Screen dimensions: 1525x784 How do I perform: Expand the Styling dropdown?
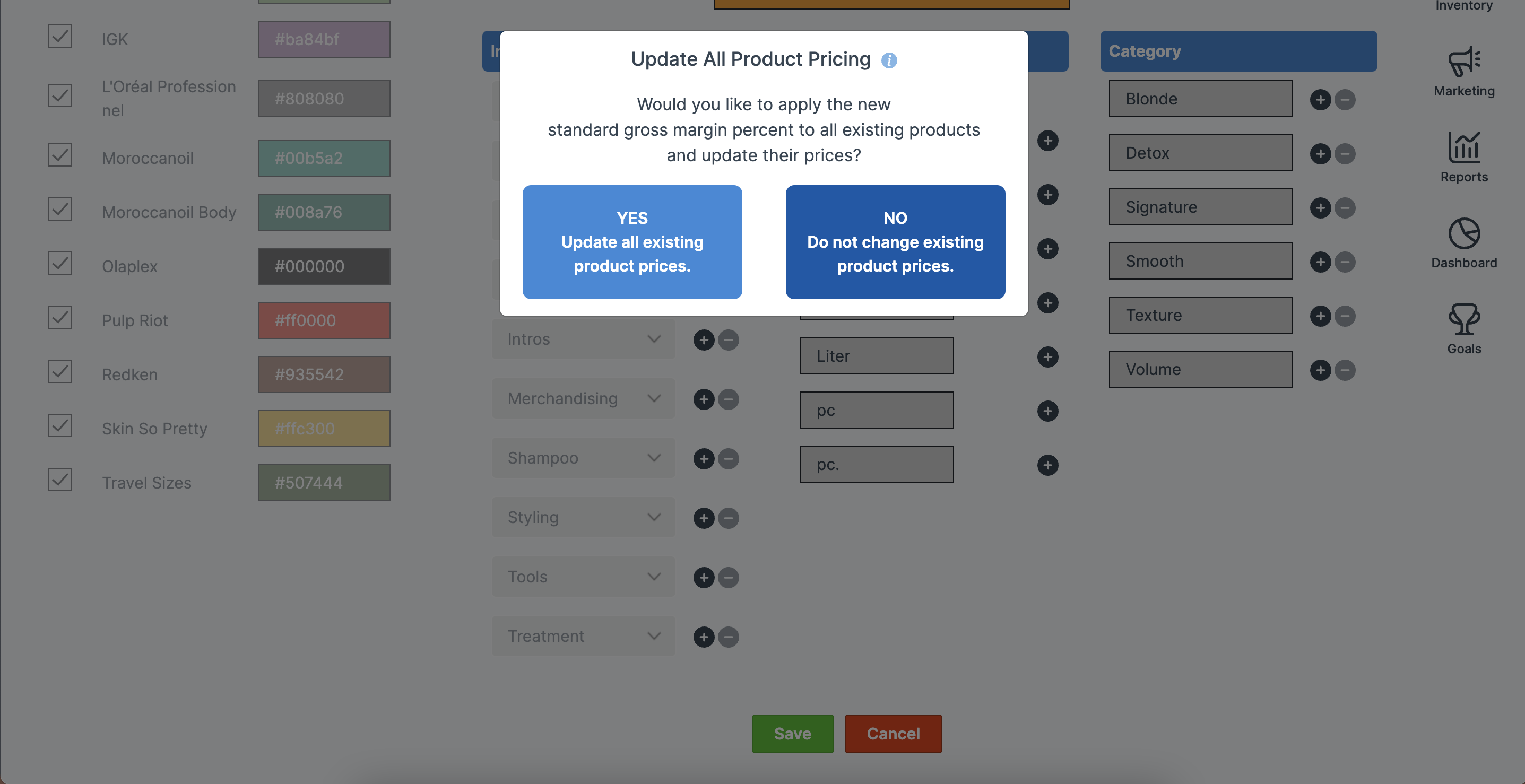tap(583, 518)
